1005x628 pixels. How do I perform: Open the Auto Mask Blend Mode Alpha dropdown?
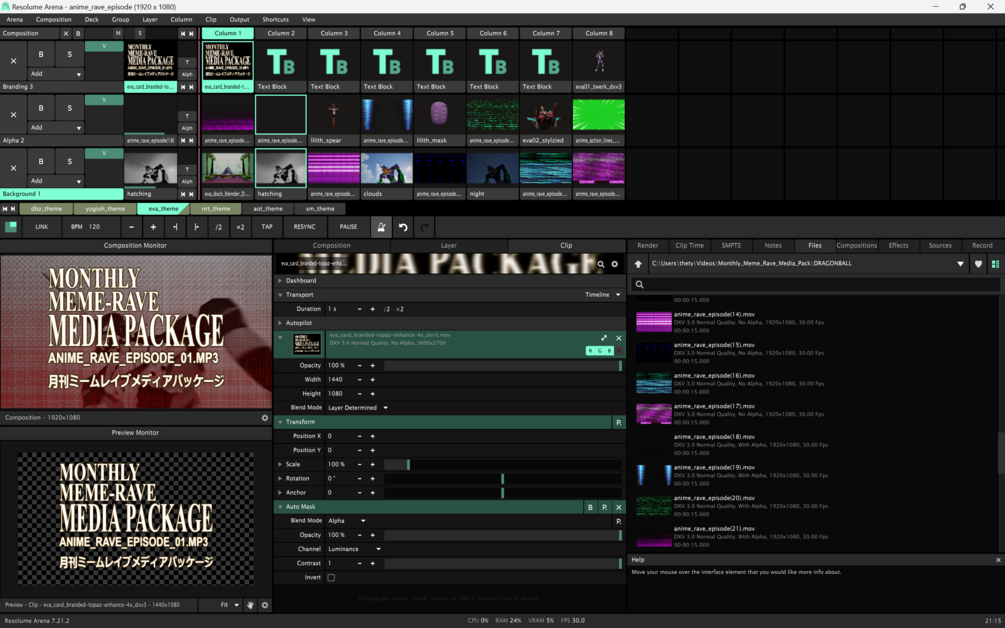[347, 521]
